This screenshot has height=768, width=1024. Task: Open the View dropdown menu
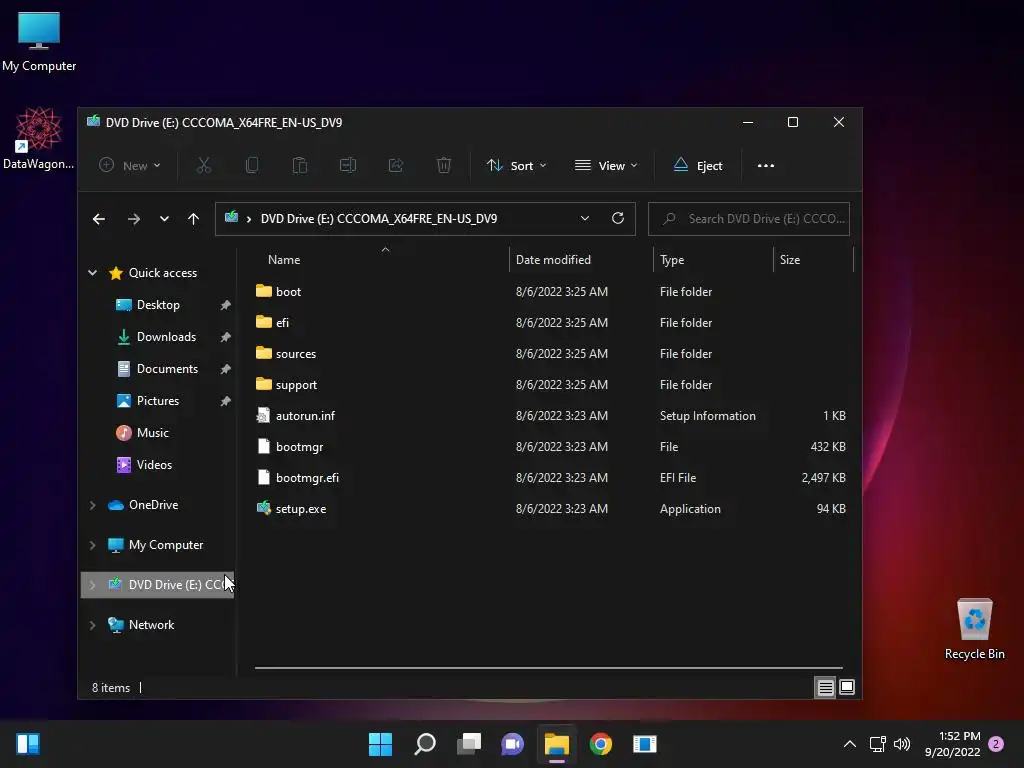[x=606, y=165]
